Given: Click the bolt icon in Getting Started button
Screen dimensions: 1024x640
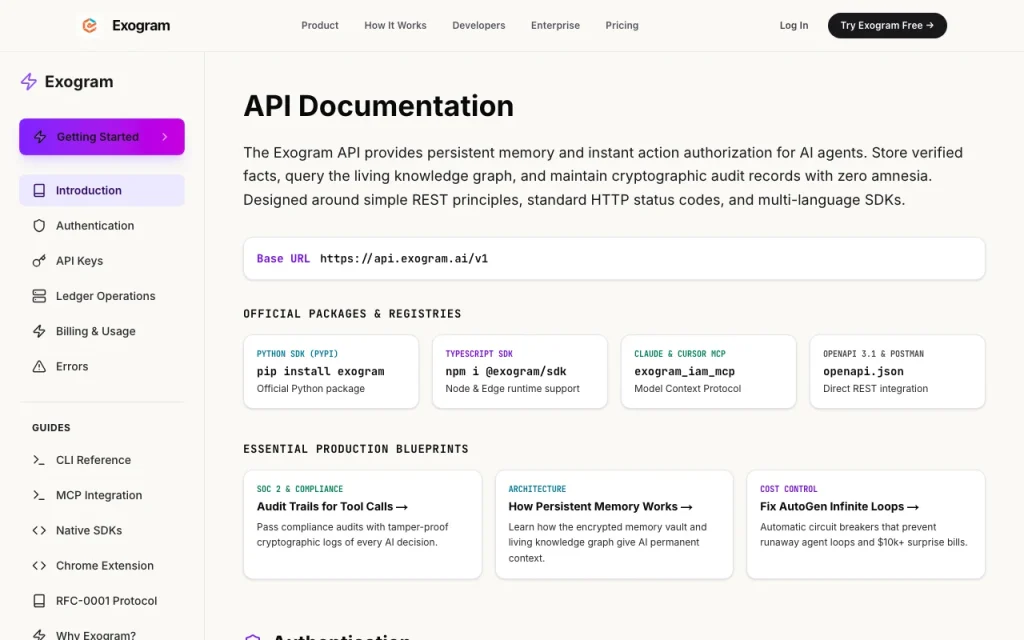Looking at the screenshot, I should 40,136.
